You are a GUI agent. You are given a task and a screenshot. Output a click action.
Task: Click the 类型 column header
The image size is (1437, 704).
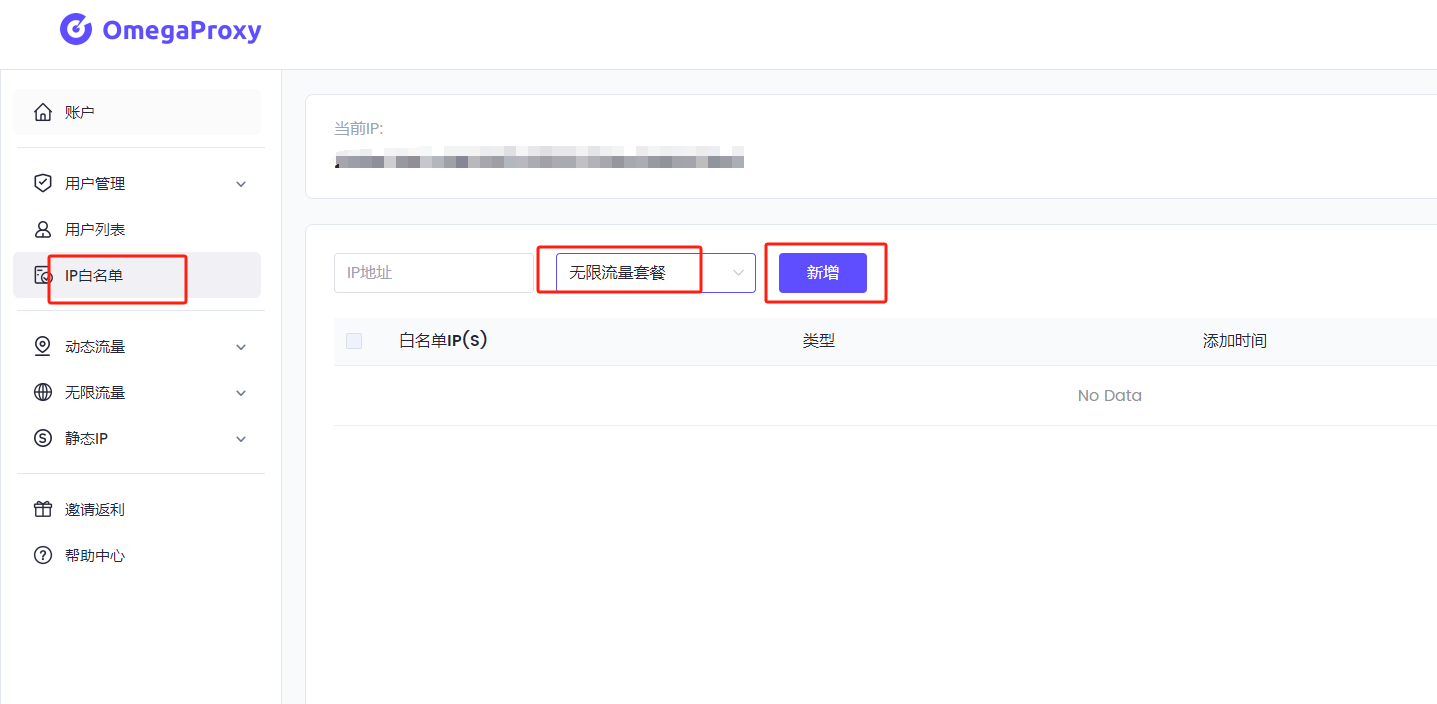[x=819, y=341]
